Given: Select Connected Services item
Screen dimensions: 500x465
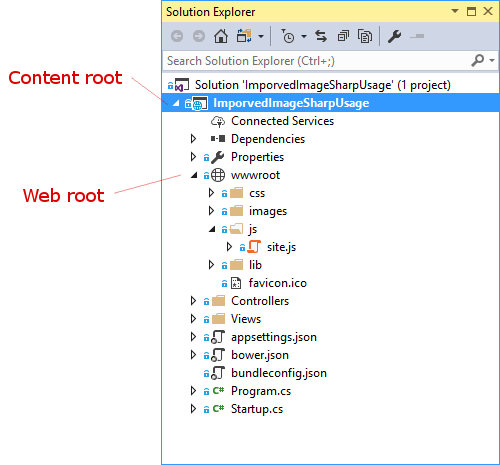Looking at the screenshot, I should 282,121.
